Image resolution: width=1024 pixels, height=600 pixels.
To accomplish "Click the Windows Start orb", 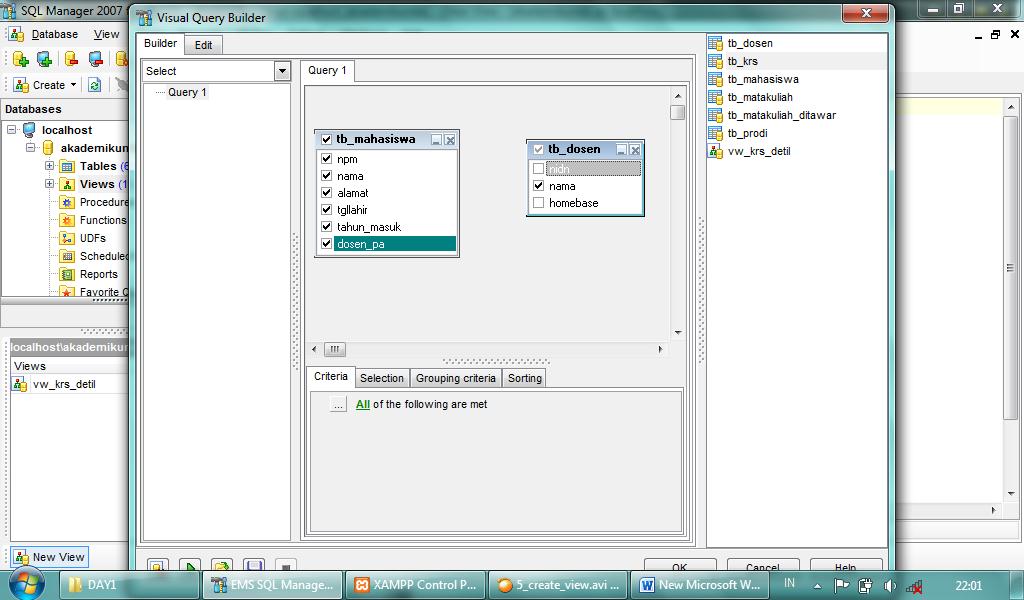I will (27, 584).
